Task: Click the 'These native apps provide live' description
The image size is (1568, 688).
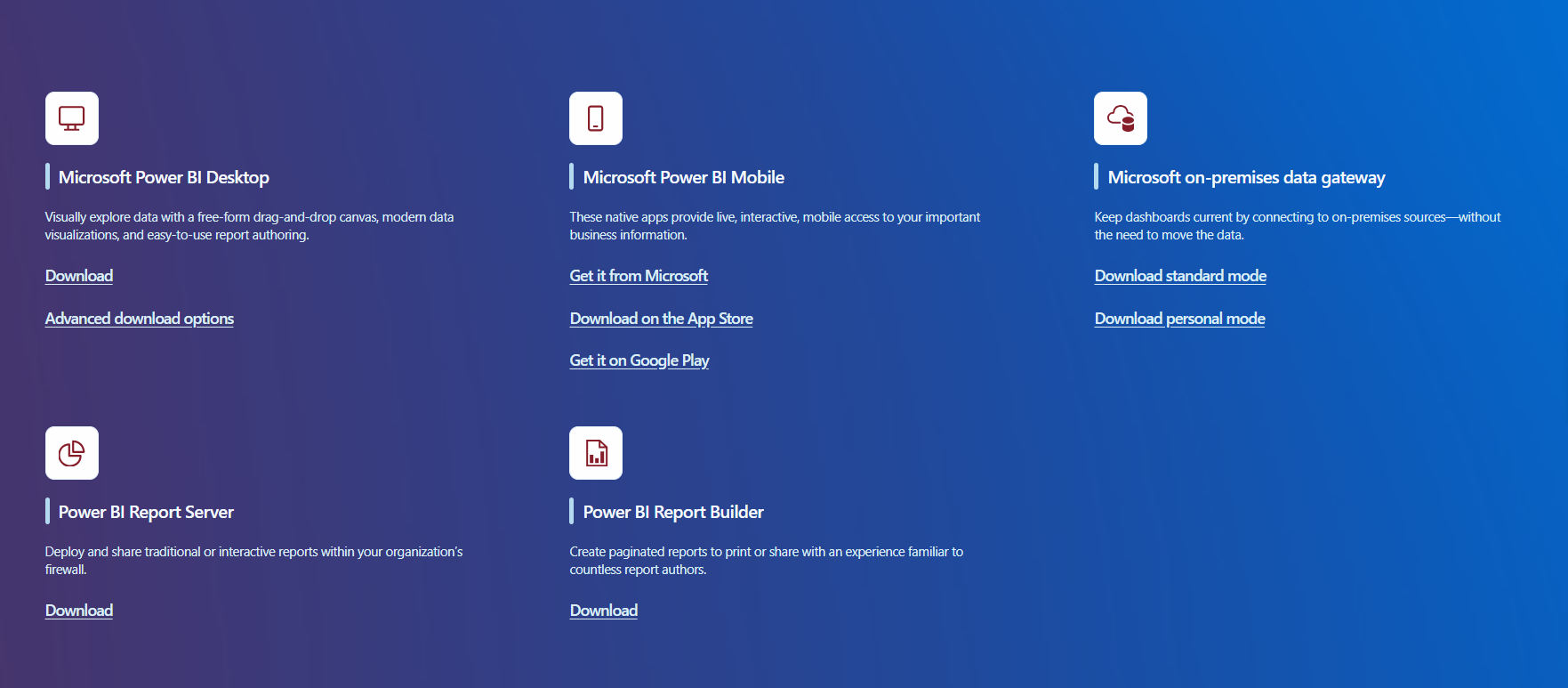Action: coord(775,226)
